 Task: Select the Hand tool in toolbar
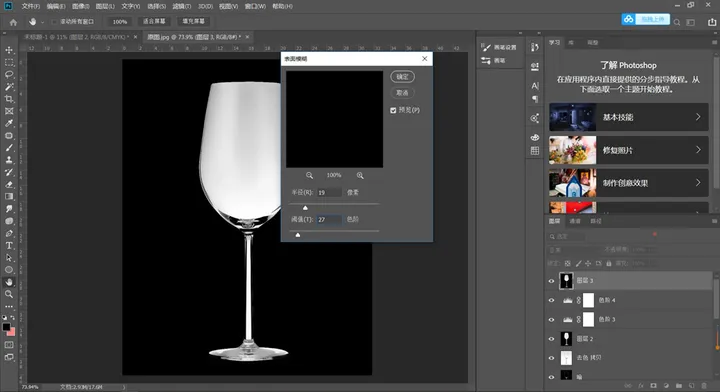coord(9,282)
